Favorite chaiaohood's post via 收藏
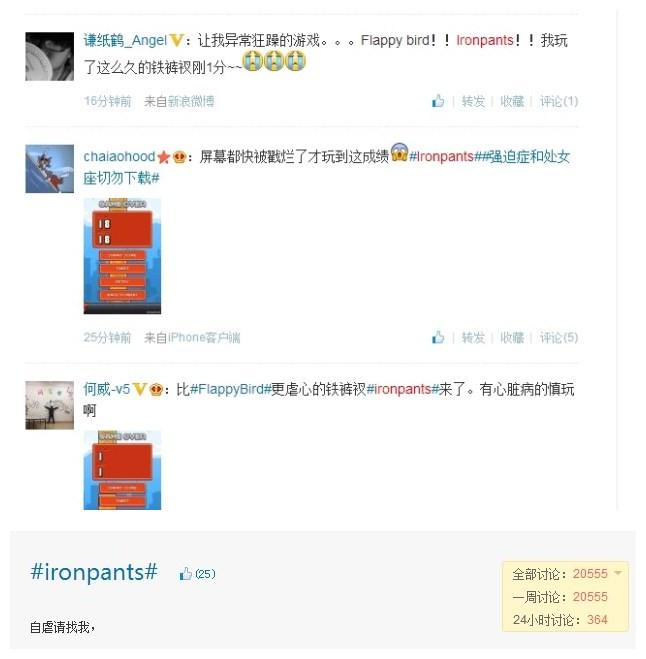 click(x=512, y=337)
